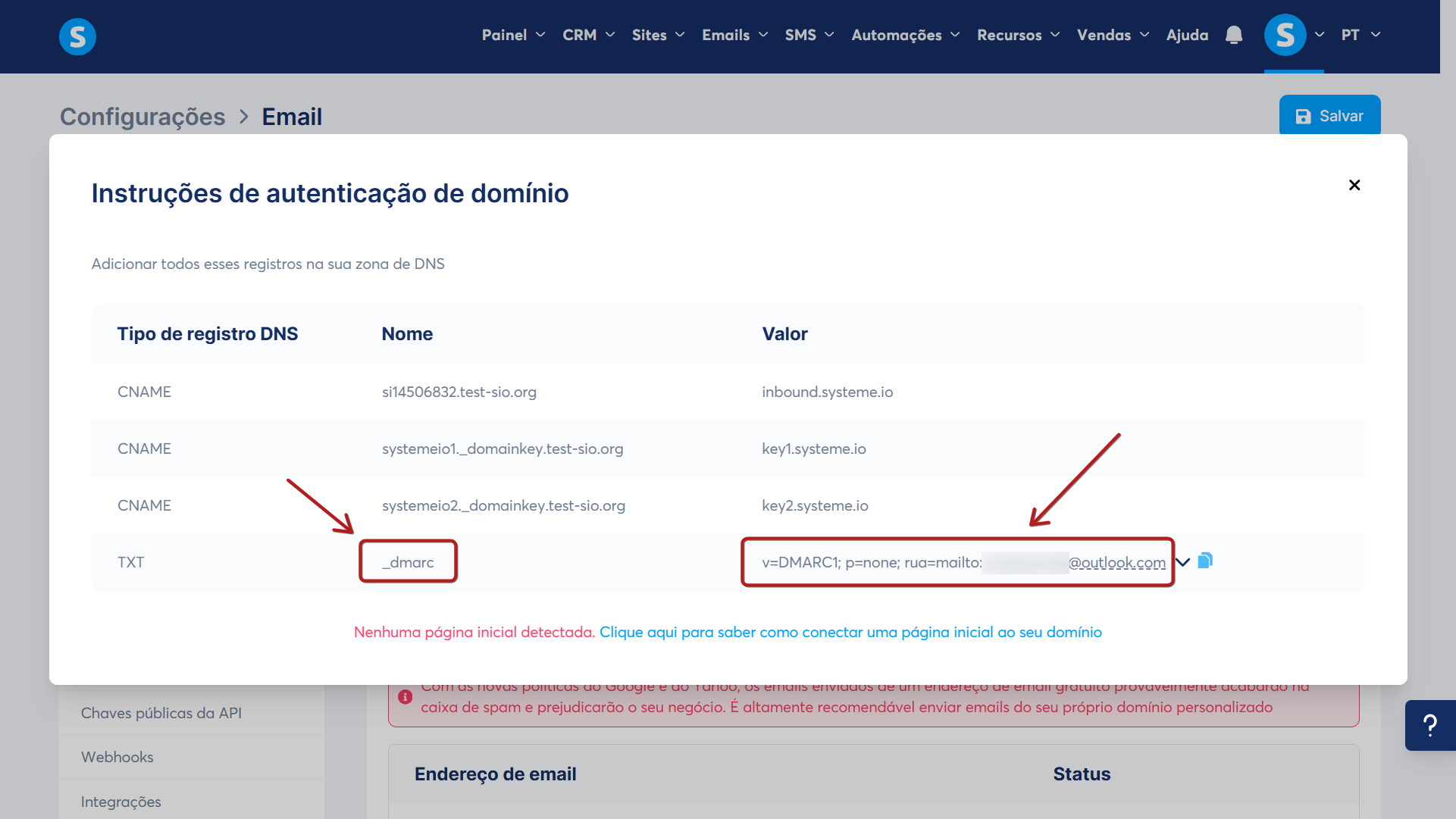Click the Salvar save button
Screen dimensions: 1456x819
click(1329, 116)
